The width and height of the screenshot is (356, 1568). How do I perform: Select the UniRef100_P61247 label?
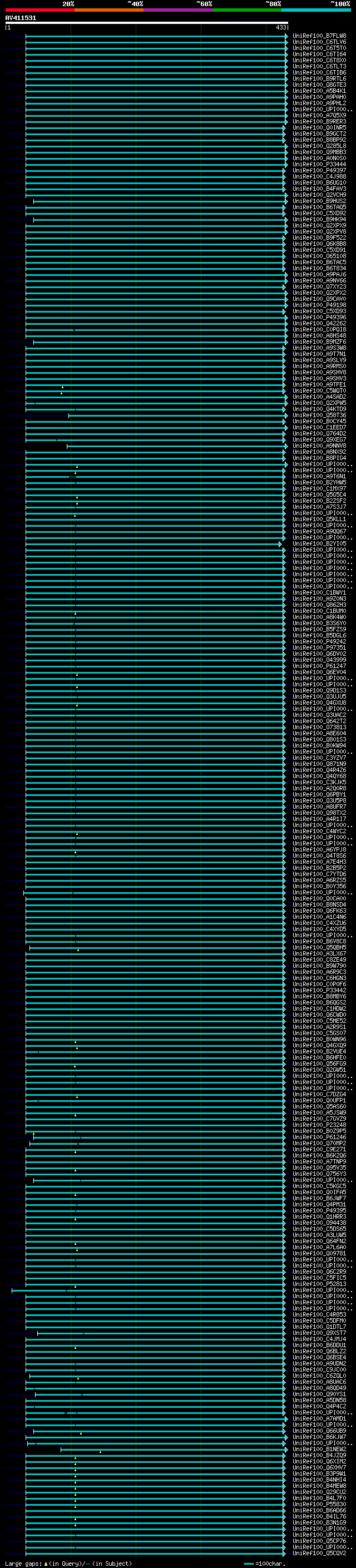(x=319, y=666)
